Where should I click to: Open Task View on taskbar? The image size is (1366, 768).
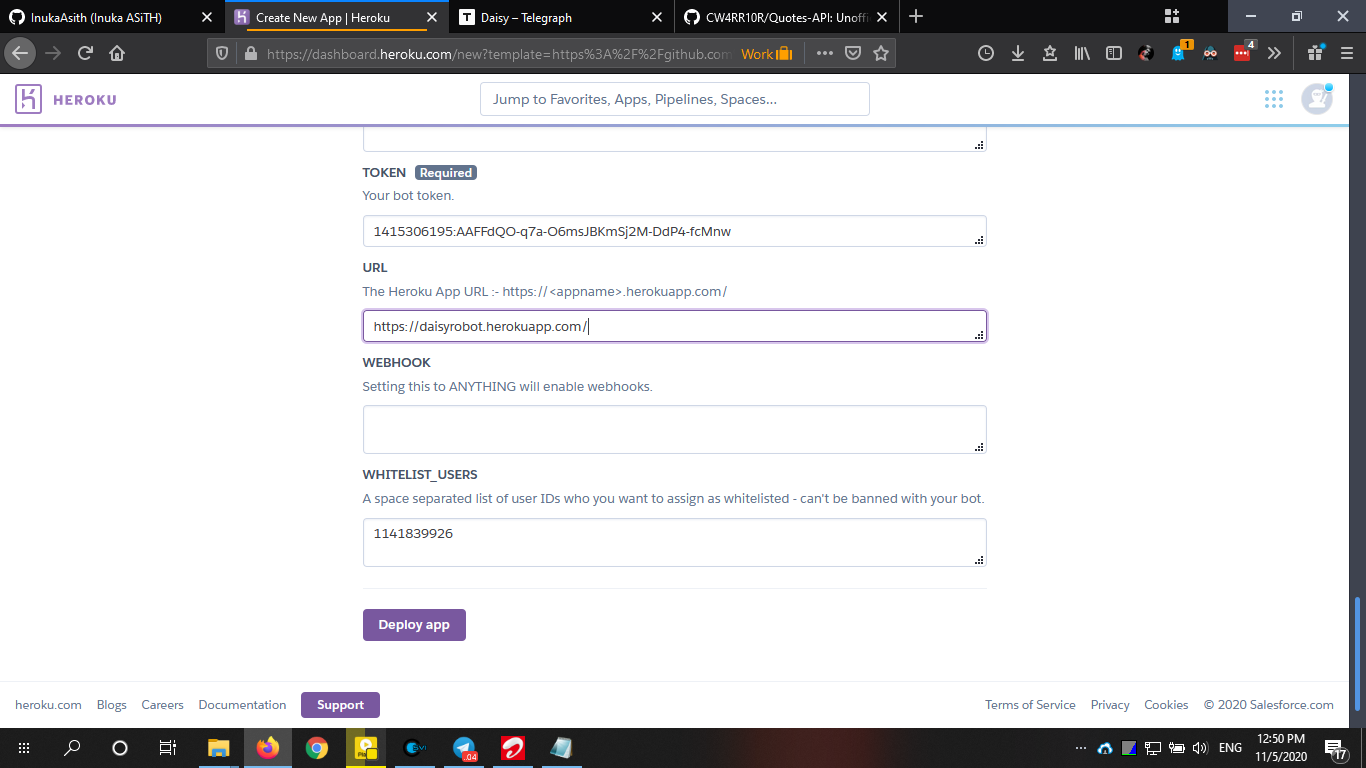(168, 748)
